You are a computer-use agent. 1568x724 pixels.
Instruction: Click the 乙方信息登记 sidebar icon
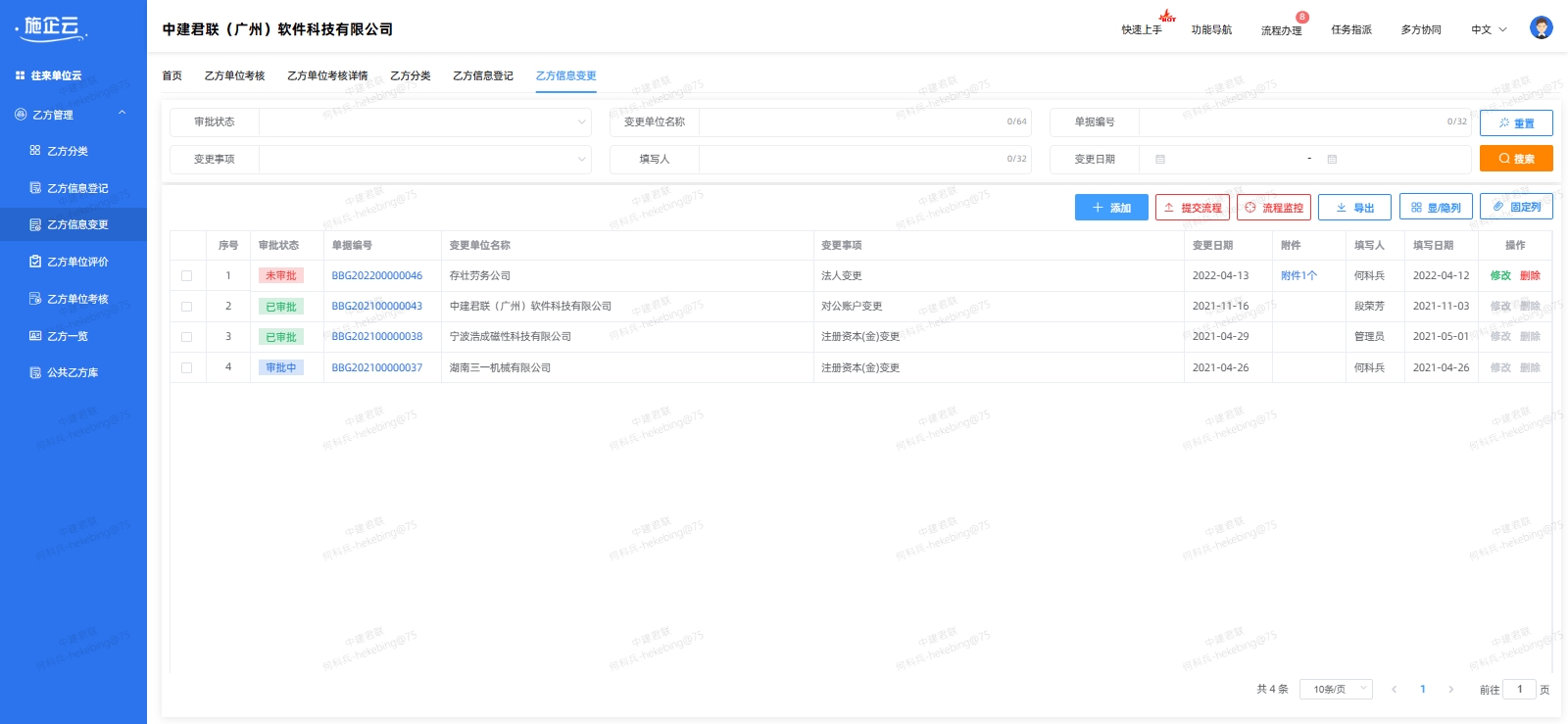pyautogui.click(x=35, y=188)
